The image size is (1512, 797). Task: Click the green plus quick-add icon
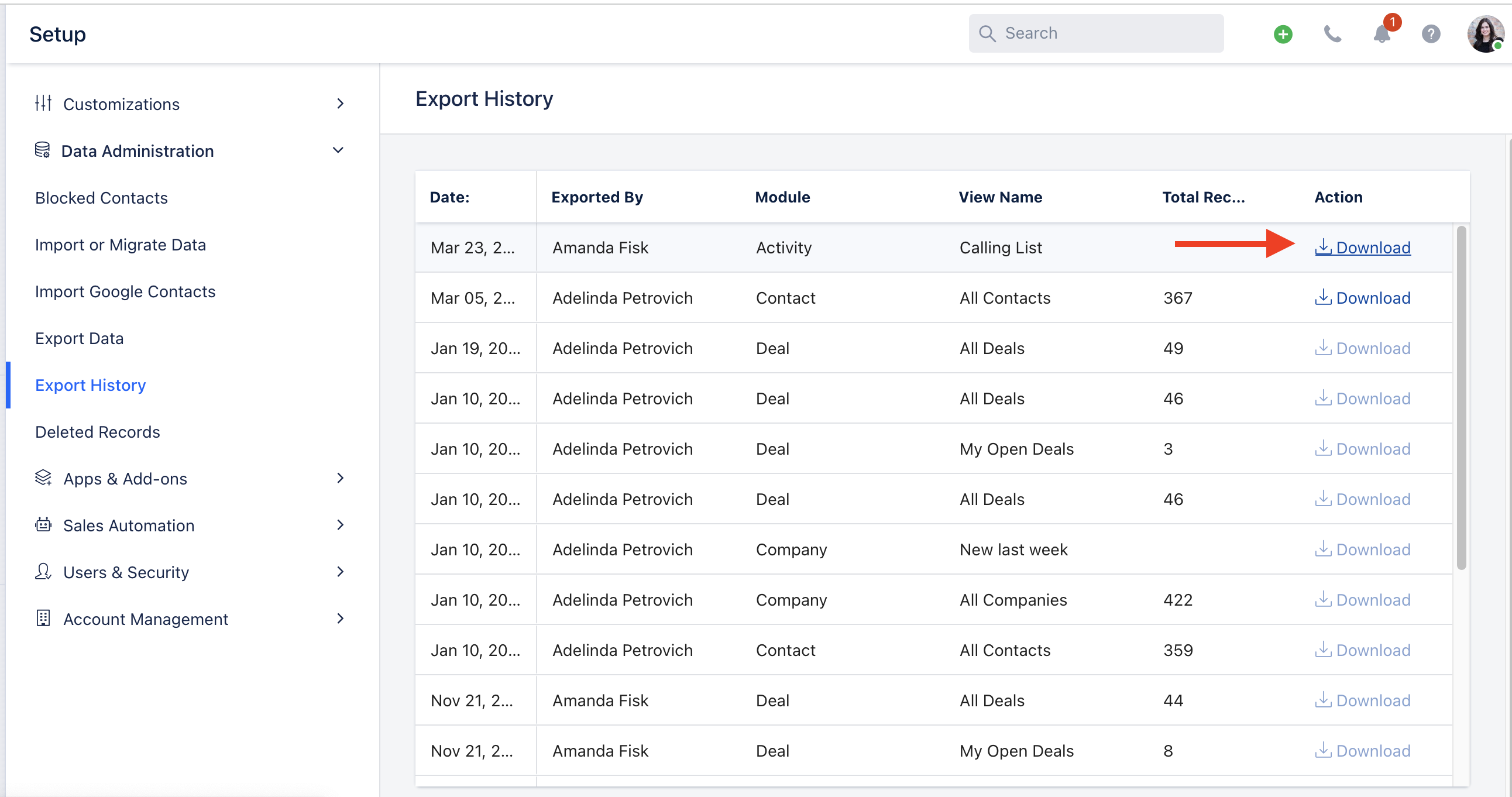click(x=1283, y=34)
